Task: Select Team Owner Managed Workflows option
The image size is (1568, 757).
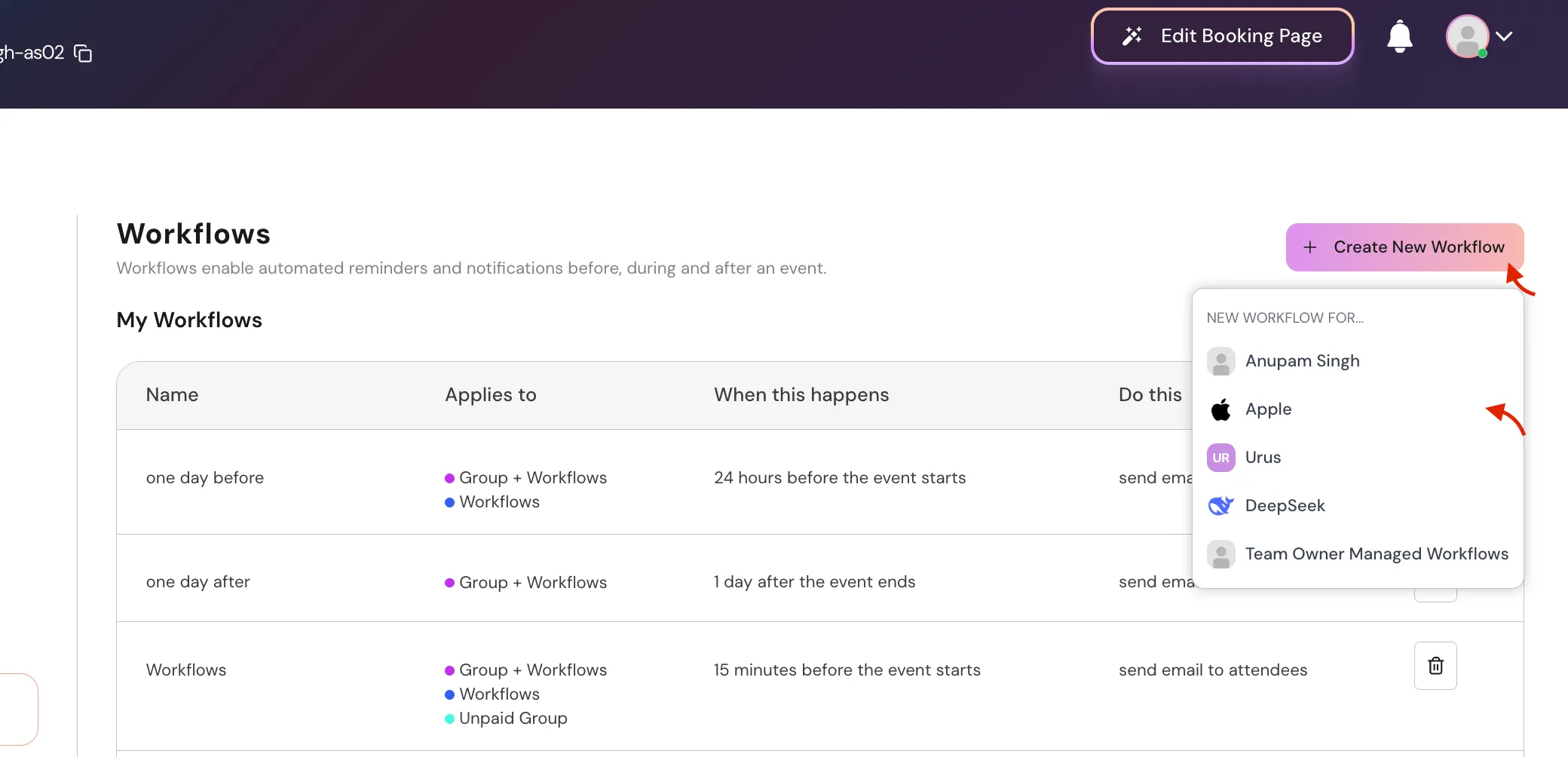Action: (1376, 554)
